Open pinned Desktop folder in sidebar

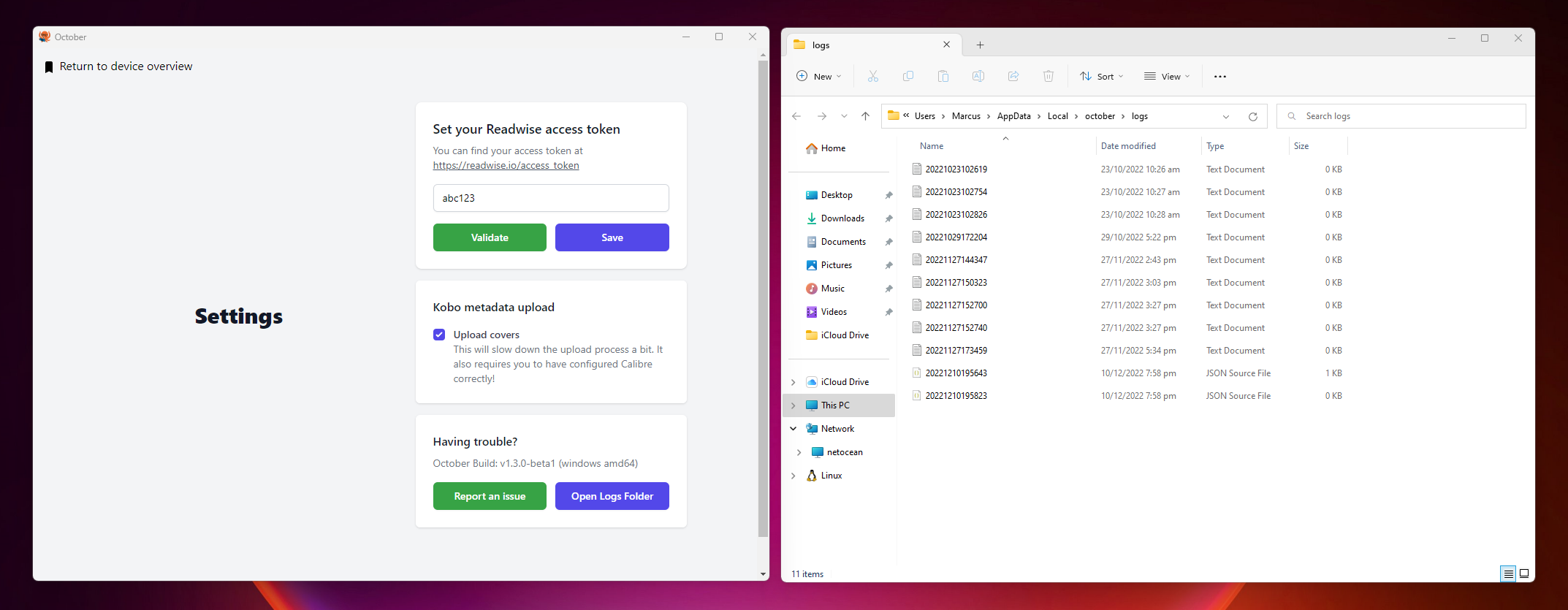point(837,195)
